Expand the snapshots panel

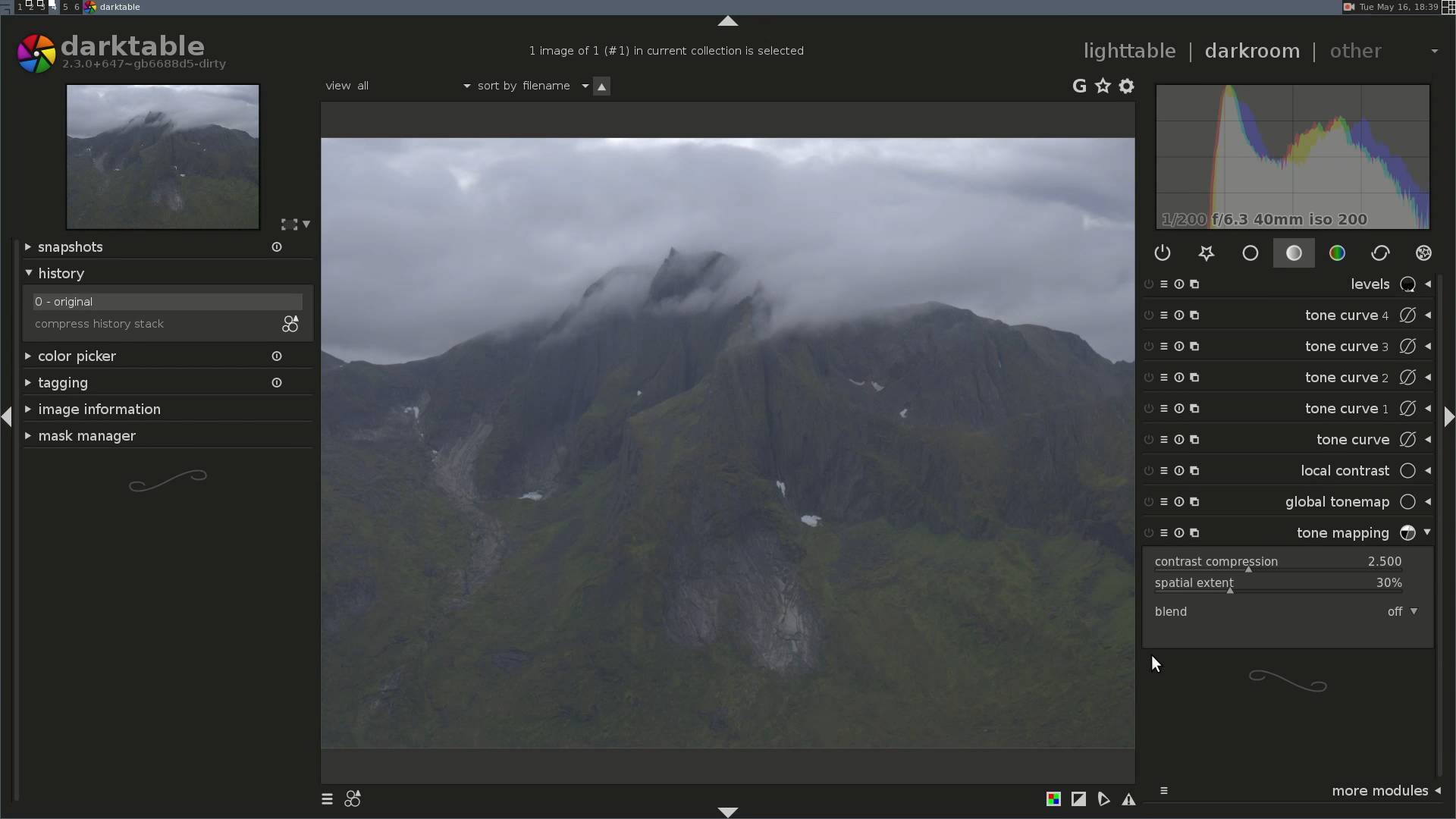click(x=70, y=247)
